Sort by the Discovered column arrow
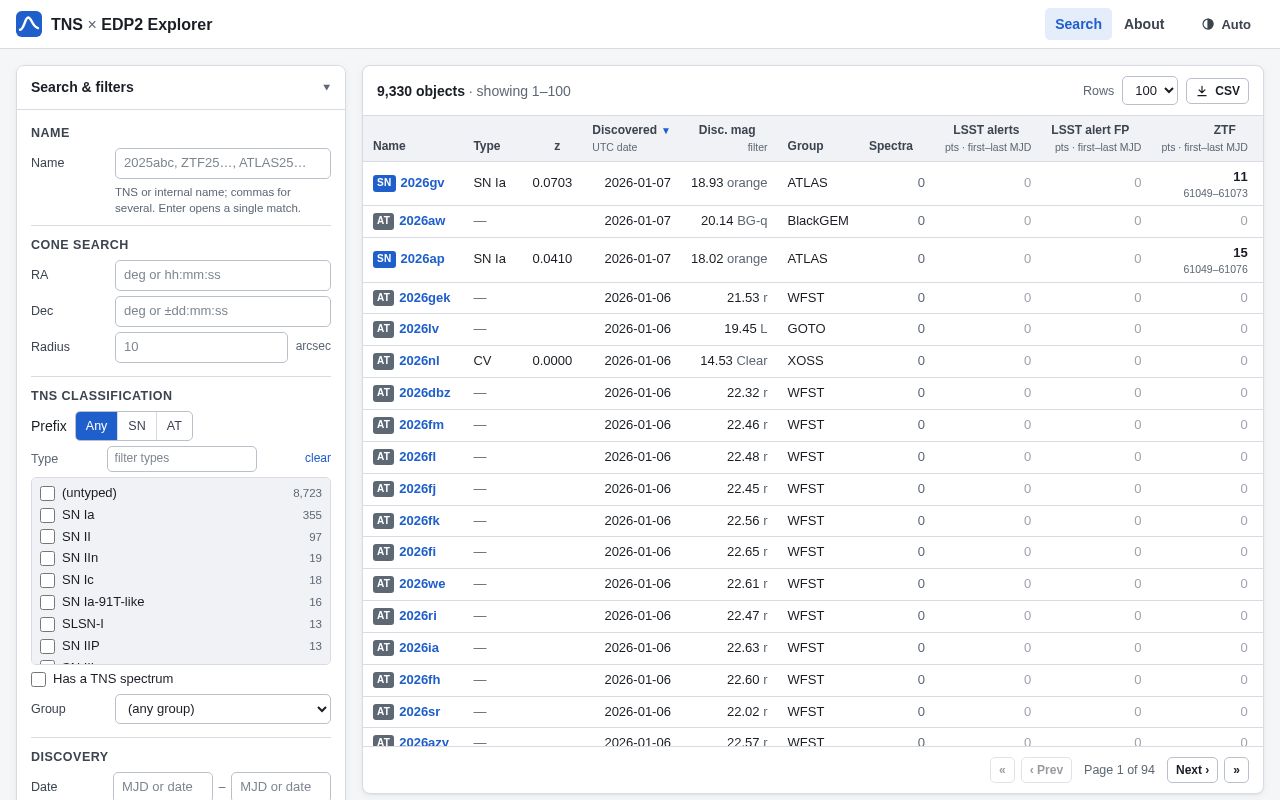 (x=666, y=131)
